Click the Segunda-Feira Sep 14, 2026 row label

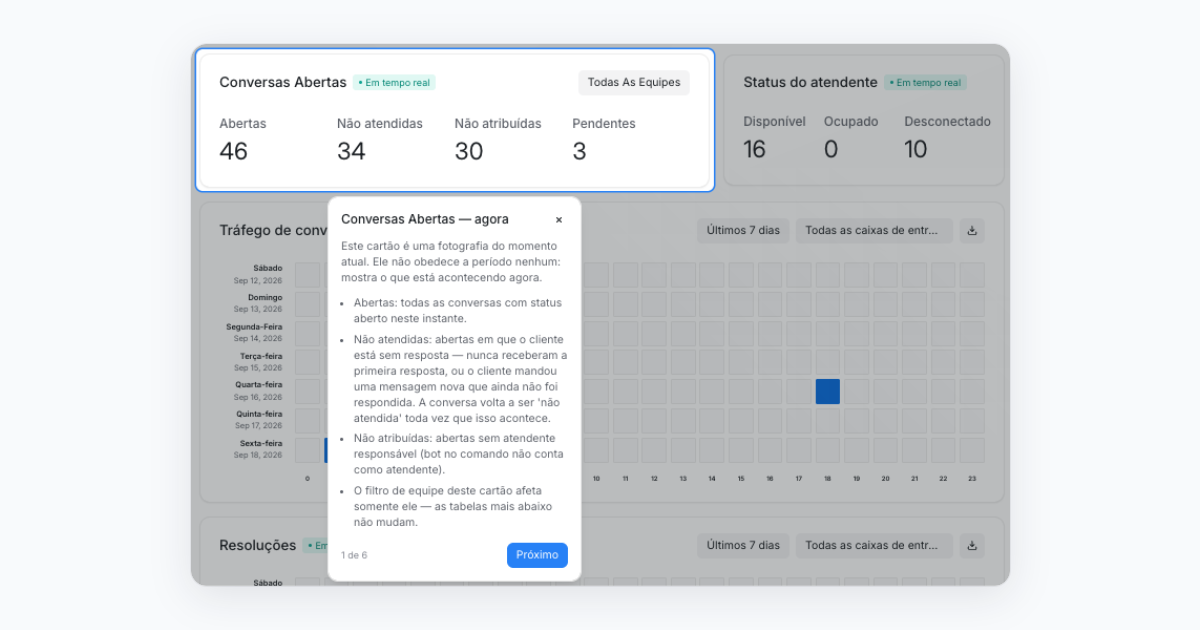254,332
